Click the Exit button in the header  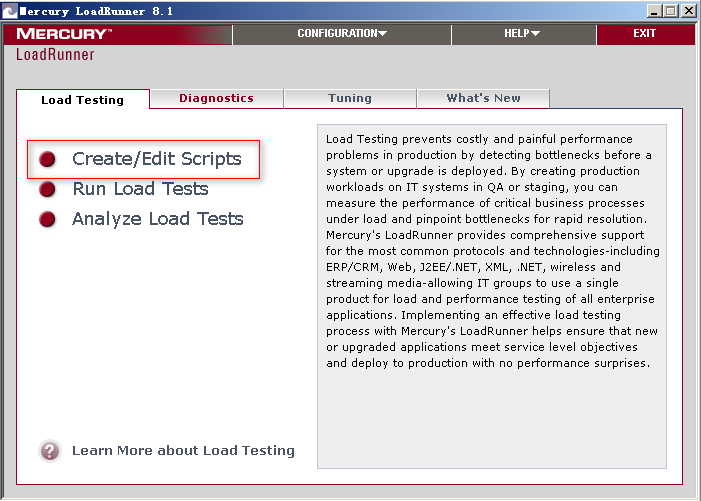click(645, 34)
